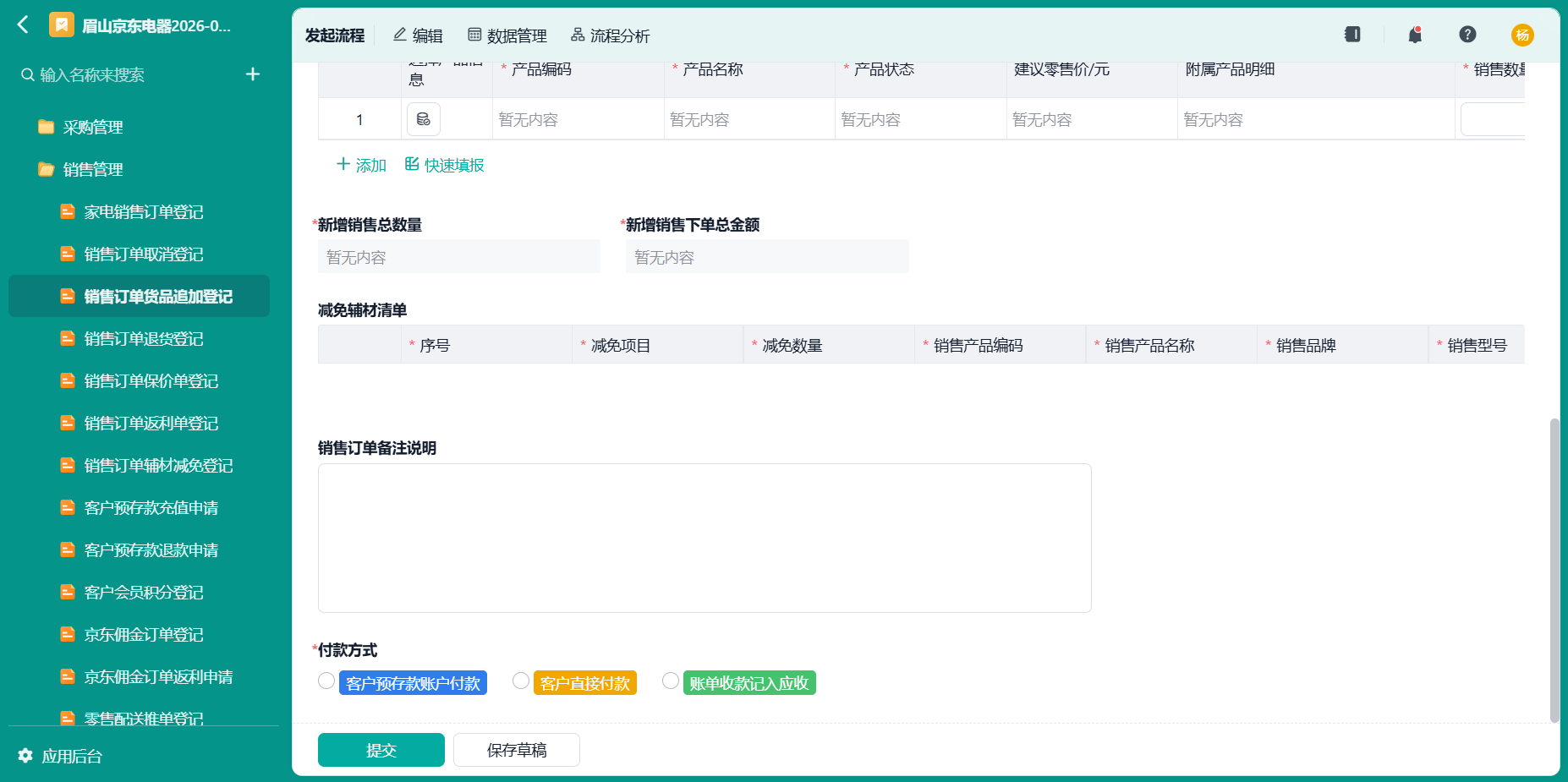Click the app title 眉山京东电器2026-0...
The width and height of the screenshot is (1568, 782).
[x=156, y=26]
